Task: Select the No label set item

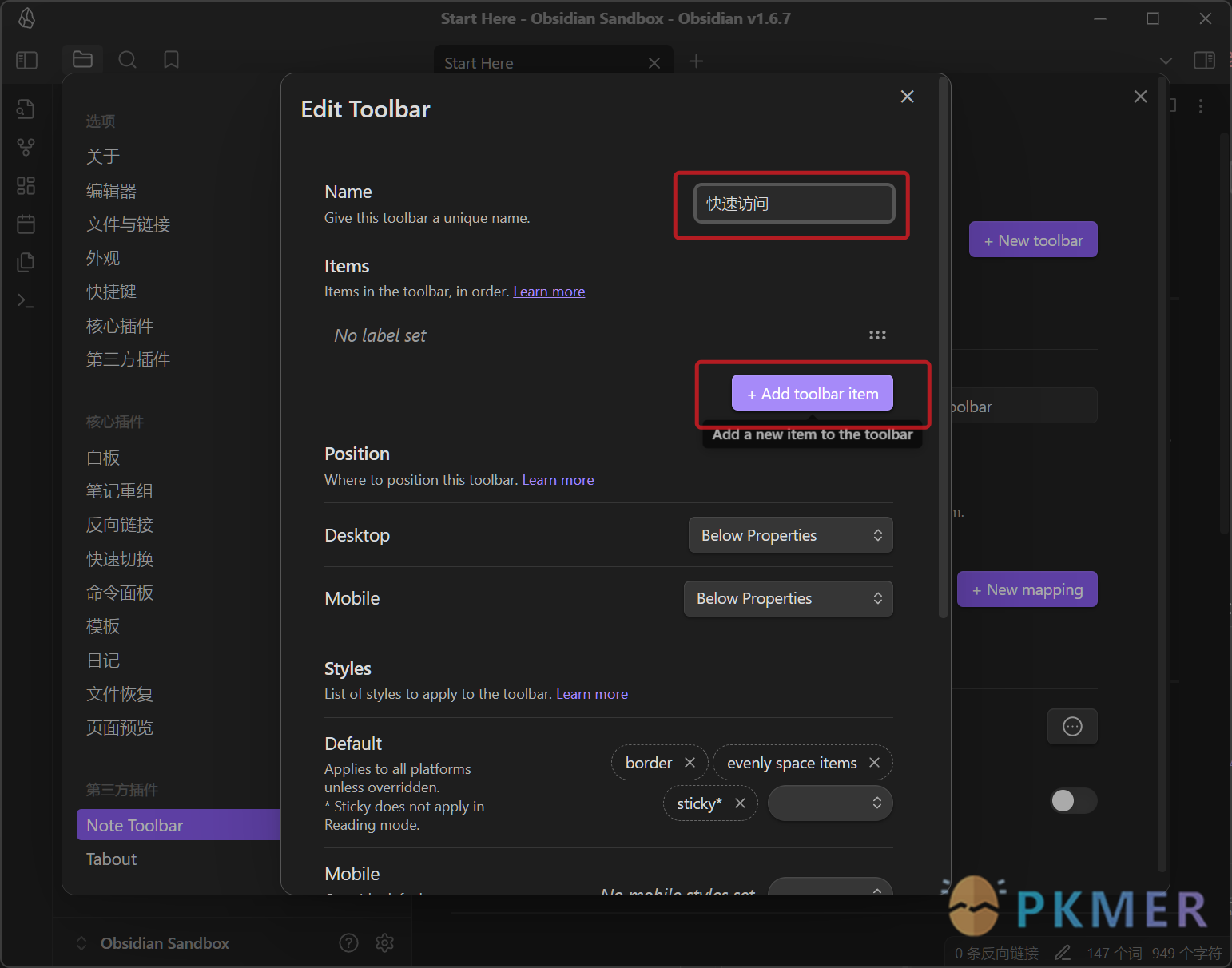Action: pyautogui.click(x=380, y=335)
